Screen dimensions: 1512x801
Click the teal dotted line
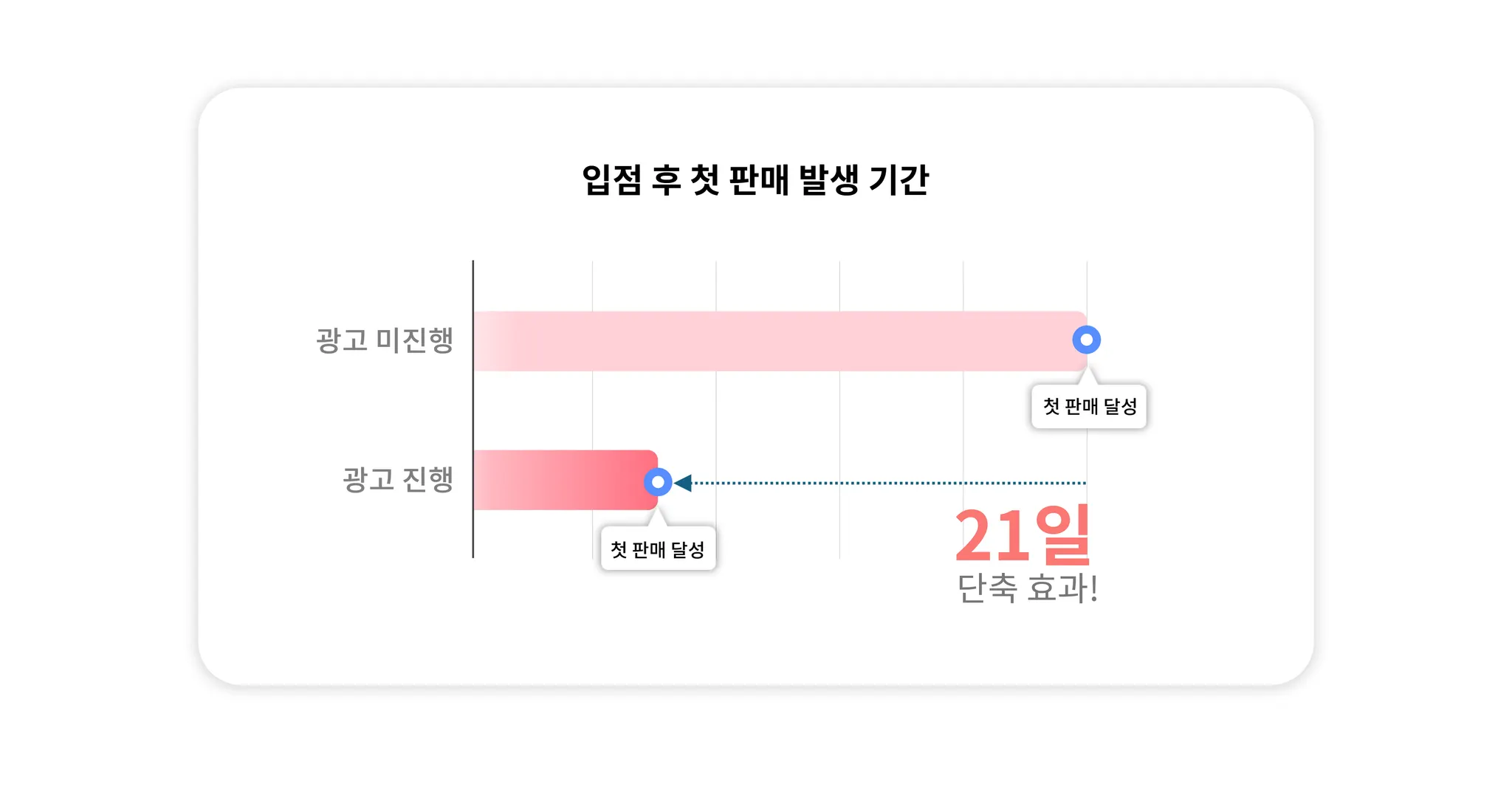coord(886,483)
